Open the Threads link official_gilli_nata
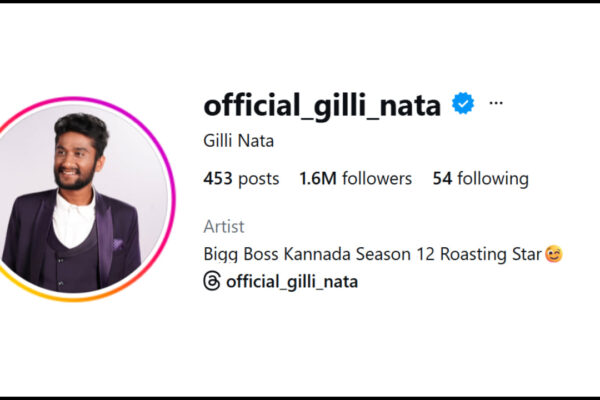 pyautogui.click(x=291, y=281)
